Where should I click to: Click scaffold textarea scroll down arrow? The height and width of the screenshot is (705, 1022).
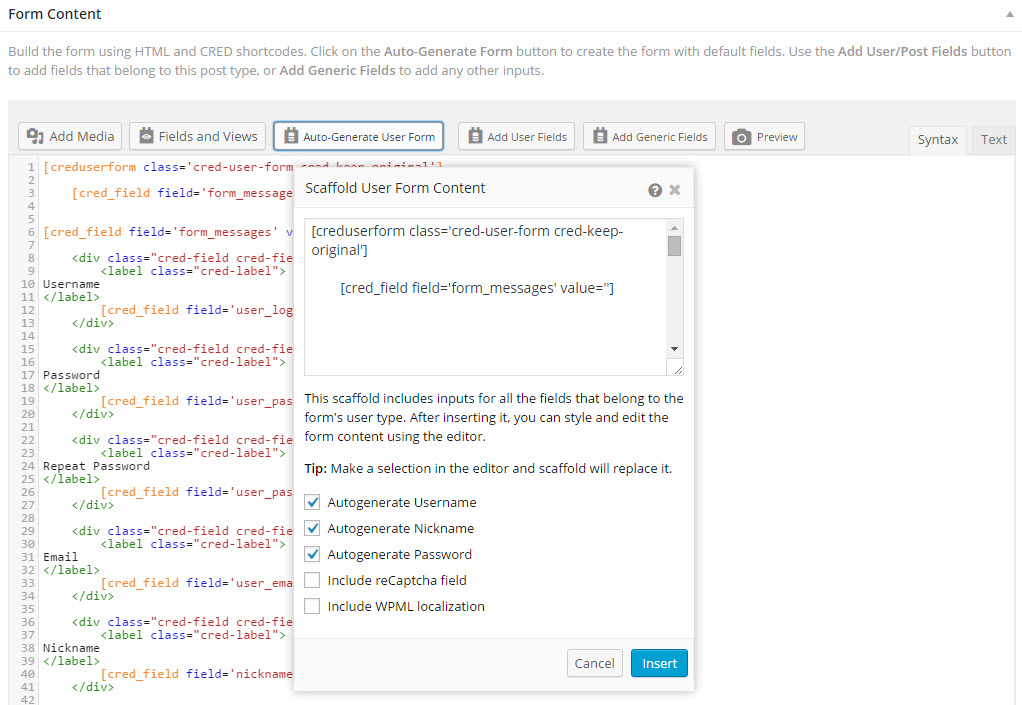point(675,349)
